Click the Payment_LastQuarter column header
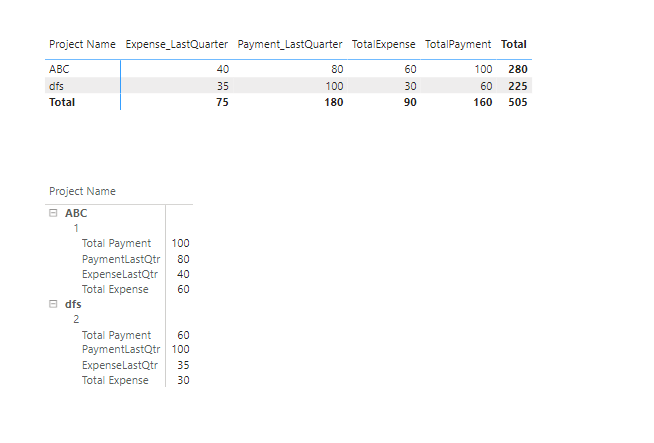Image resolution: width=654 pixels, height=443 pixels. [290, 44]
